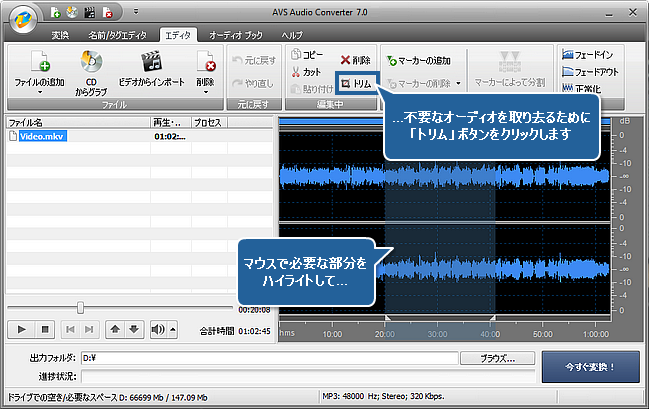Expand the ribbon 削除 file dropdown arrow
The width and height of the screenshot is (649, 409).
206,92
